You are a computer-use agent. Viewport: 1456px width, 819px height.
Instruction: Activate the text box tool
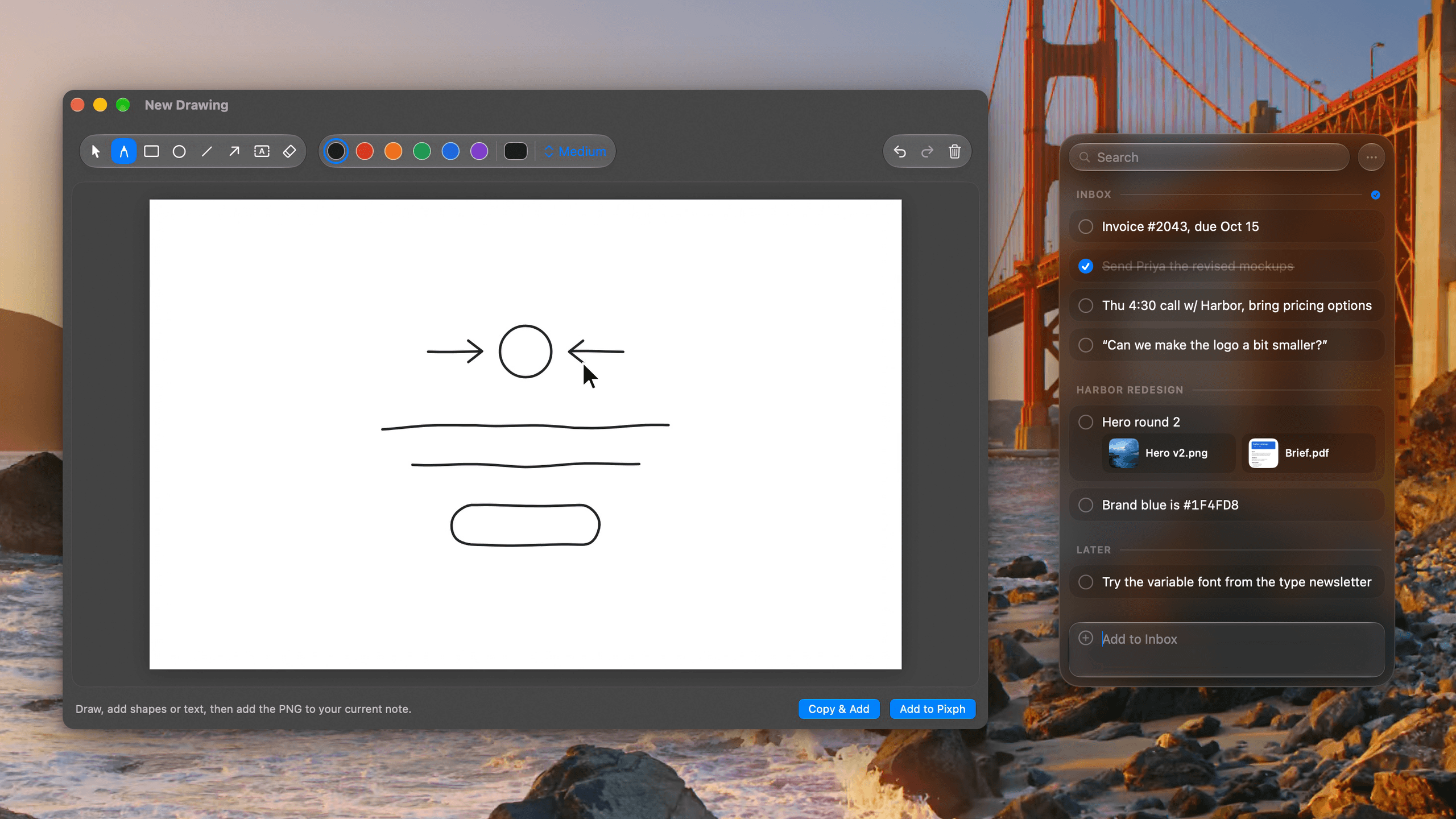tap(262, 151)
